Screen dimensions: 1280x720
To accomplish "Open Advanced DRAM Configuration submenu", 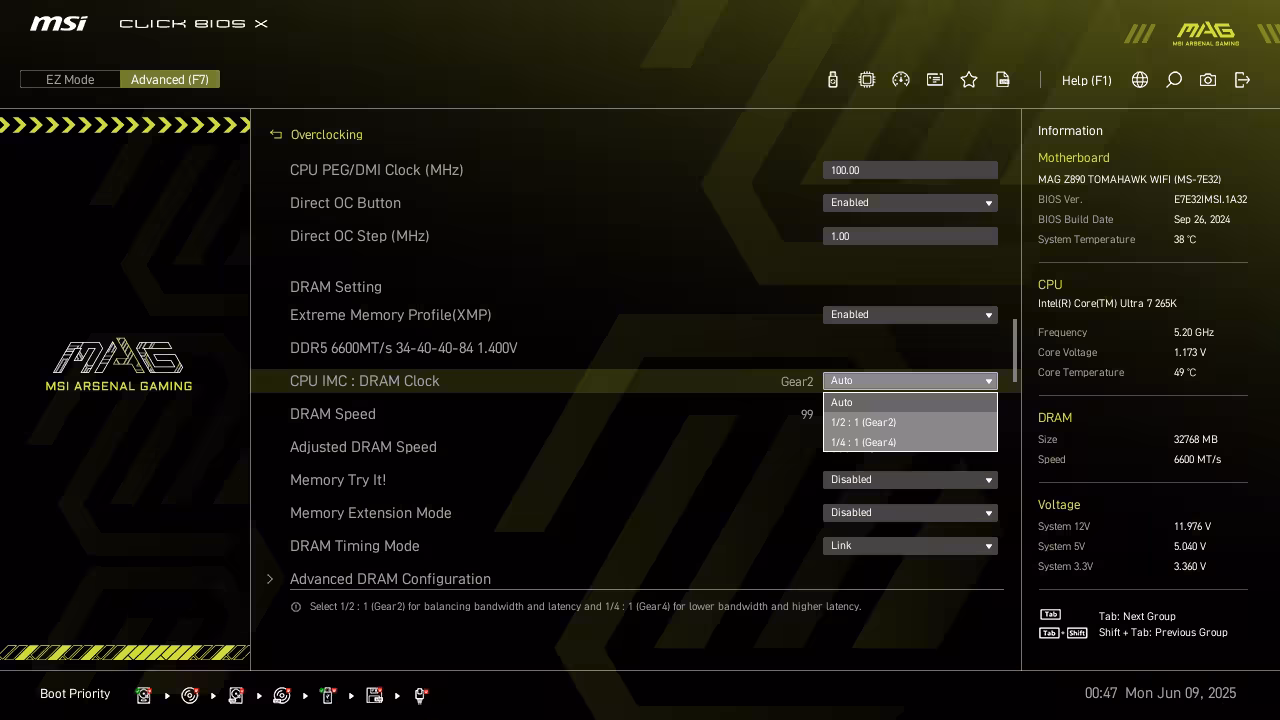I will tap(390, 579).
